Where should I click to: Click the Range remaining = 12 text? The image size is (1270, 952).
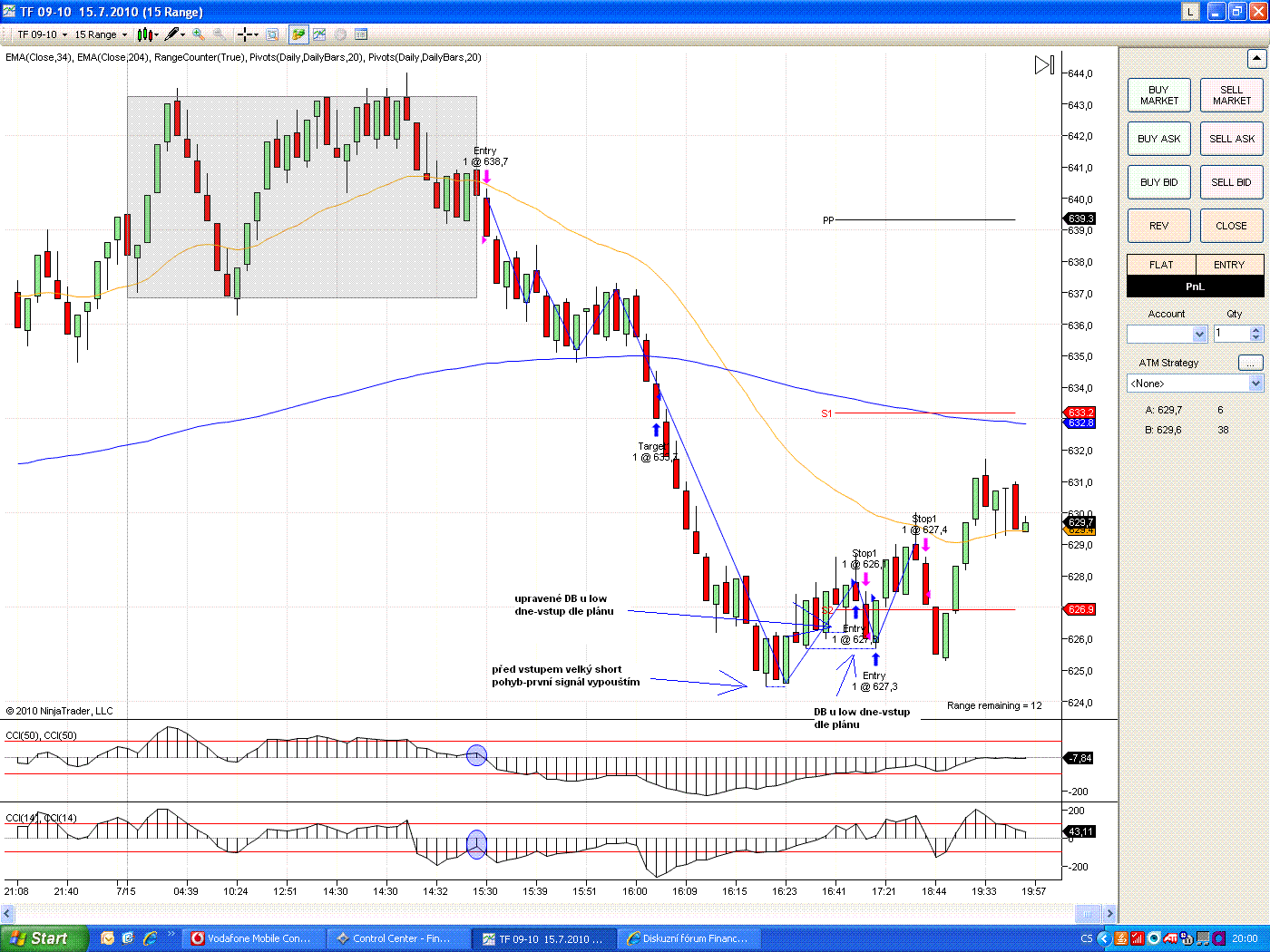(994, 705)
